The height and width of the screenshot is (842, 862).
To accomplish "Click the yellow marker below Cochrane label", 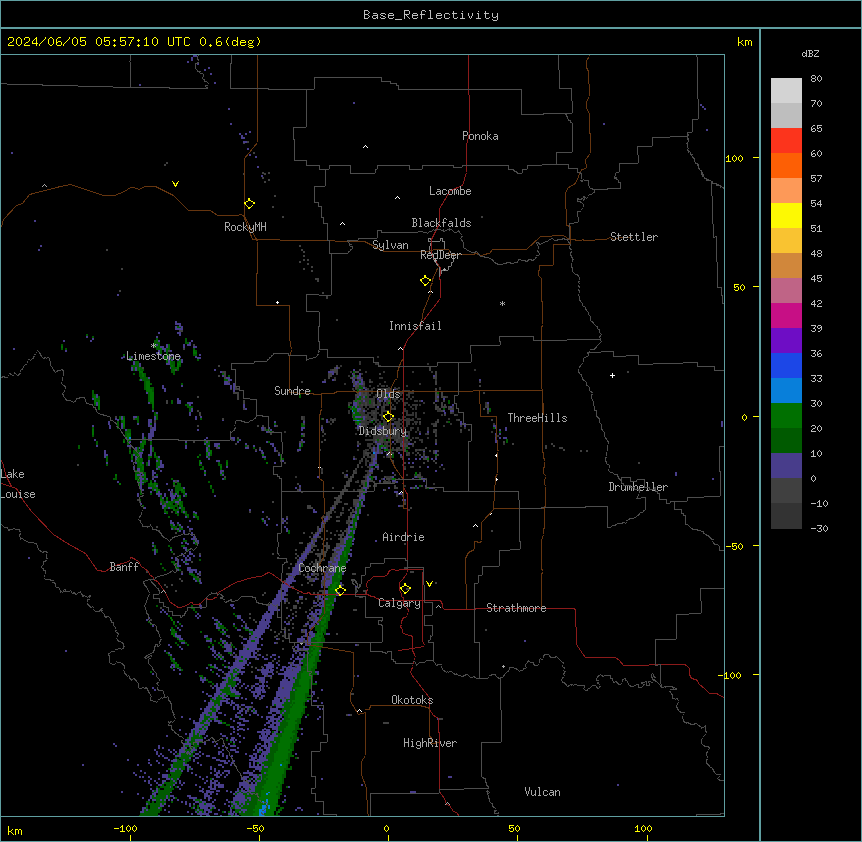I will [340, 590].
